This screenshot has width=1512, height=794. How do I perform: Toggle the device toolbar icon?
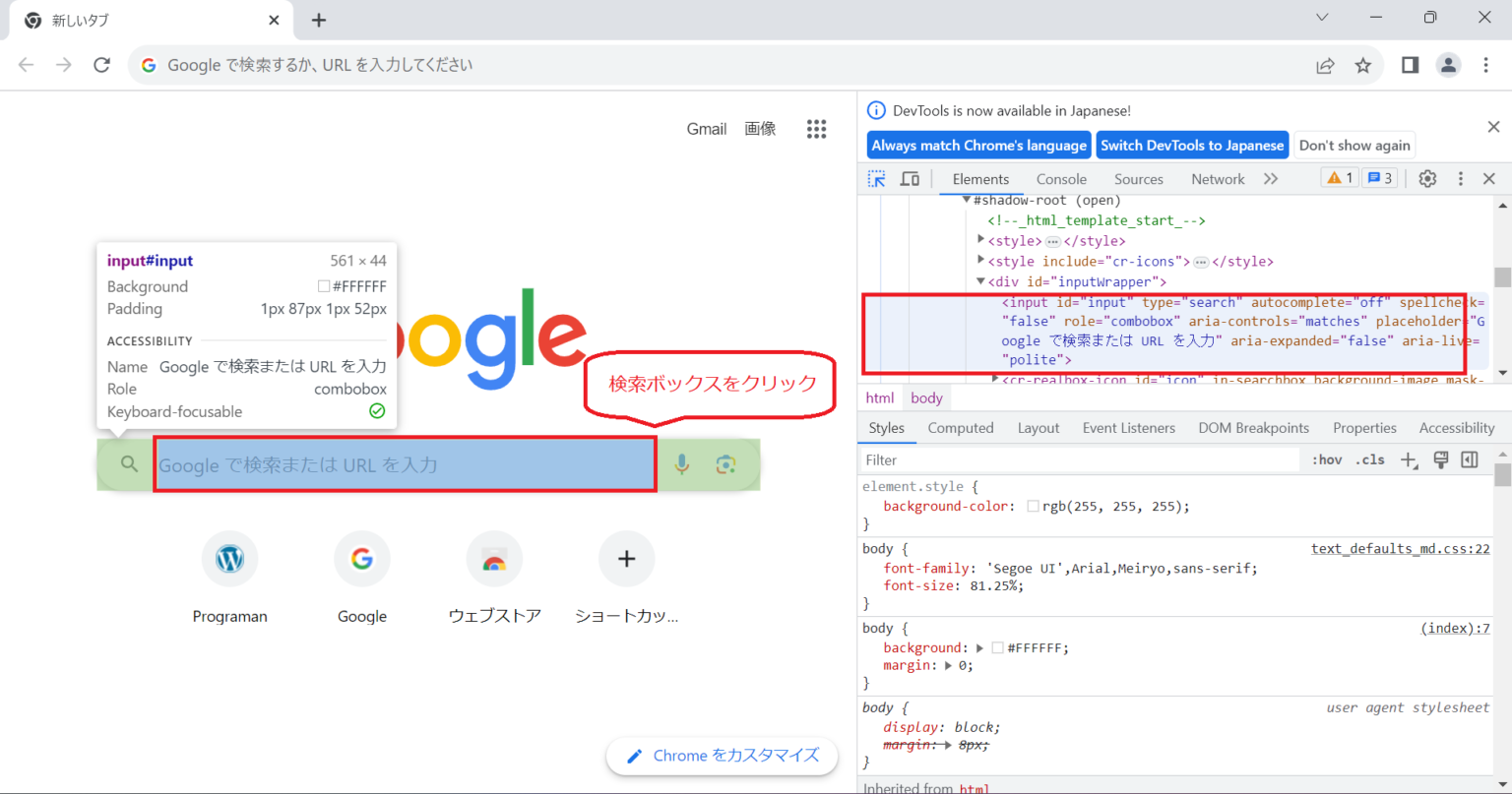(911, 179)
